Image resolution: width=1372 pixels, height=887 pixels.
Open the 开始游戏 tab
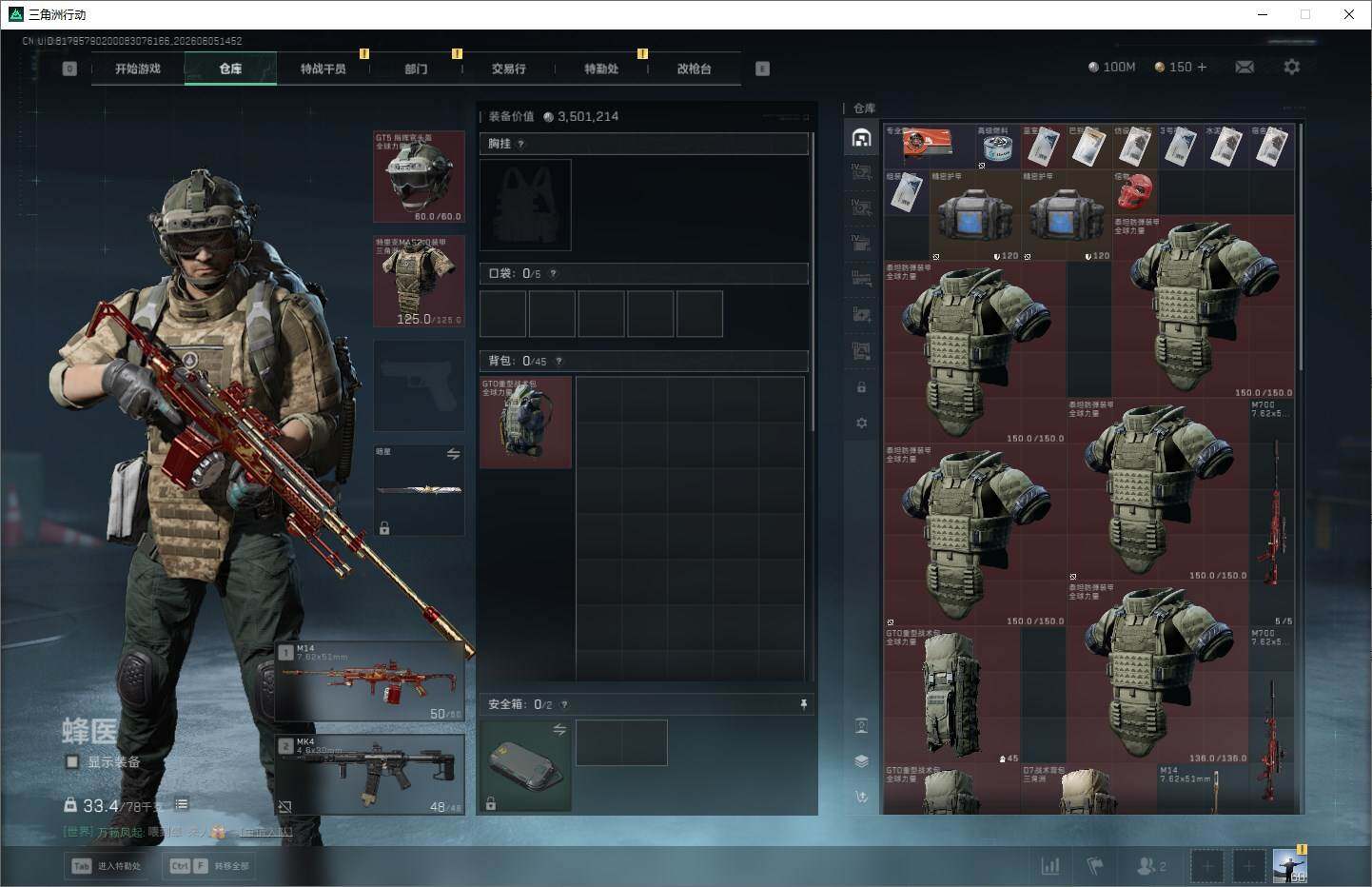pos(138,69)
